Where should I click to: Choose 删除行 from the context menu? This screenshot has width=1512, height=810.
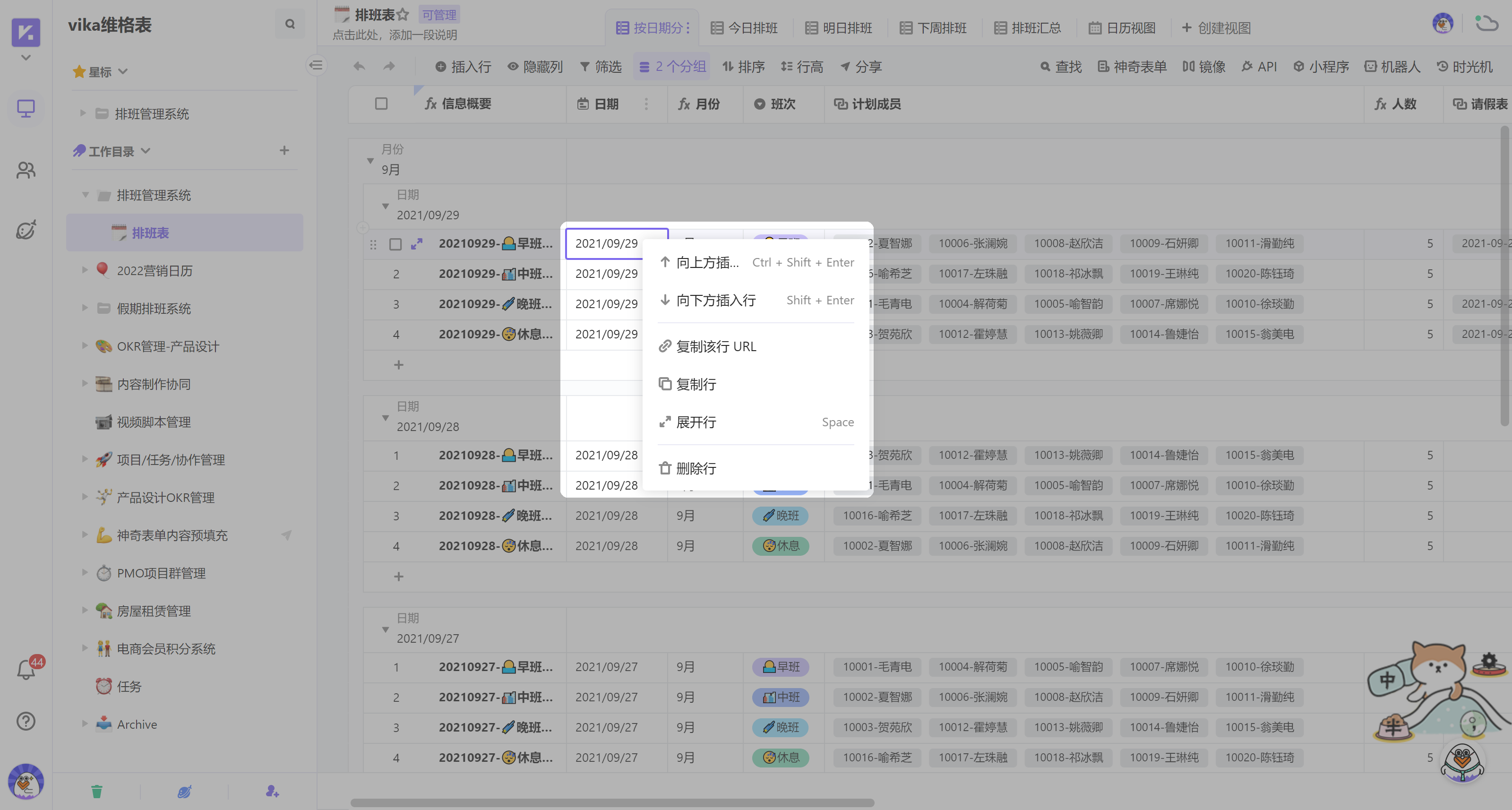696,468
